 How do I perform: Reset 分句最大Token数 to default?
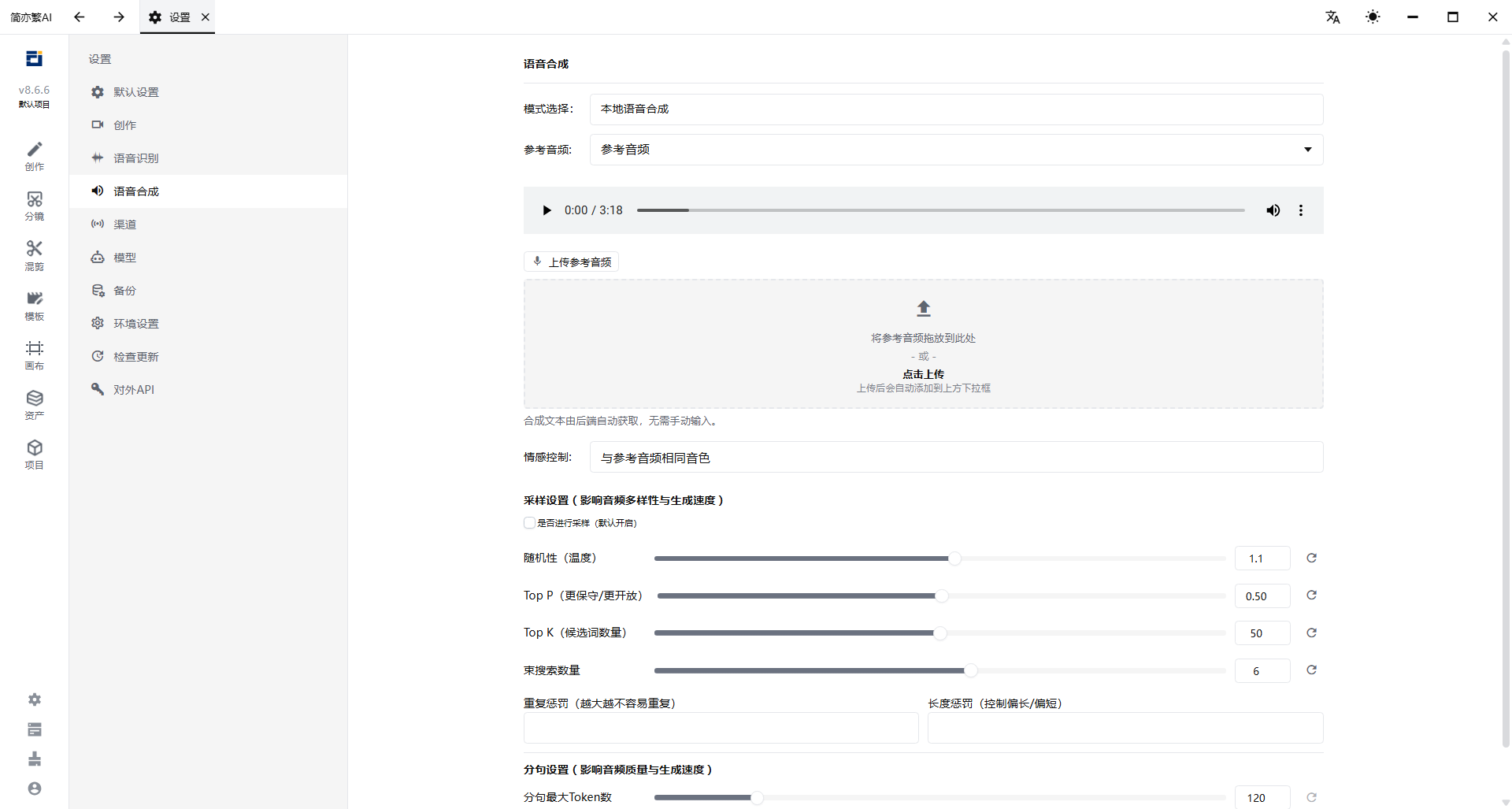click(x=1311, y=797)
